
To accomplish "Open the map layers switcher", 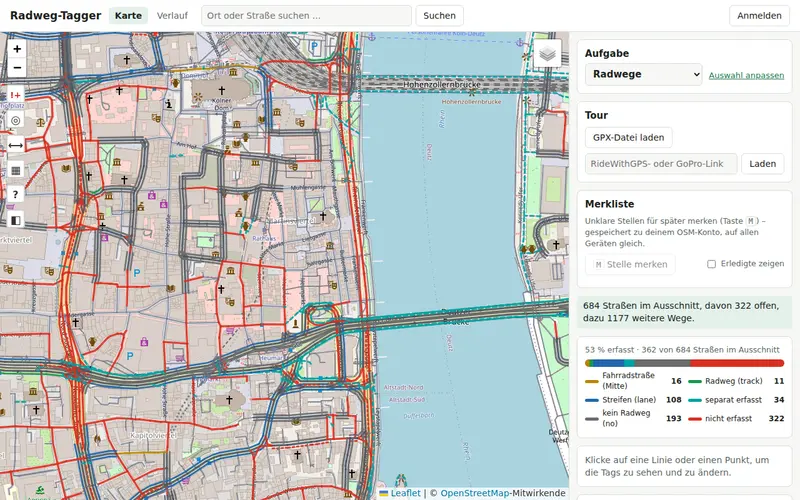I will pyautogui.click(x=547, y=54).
